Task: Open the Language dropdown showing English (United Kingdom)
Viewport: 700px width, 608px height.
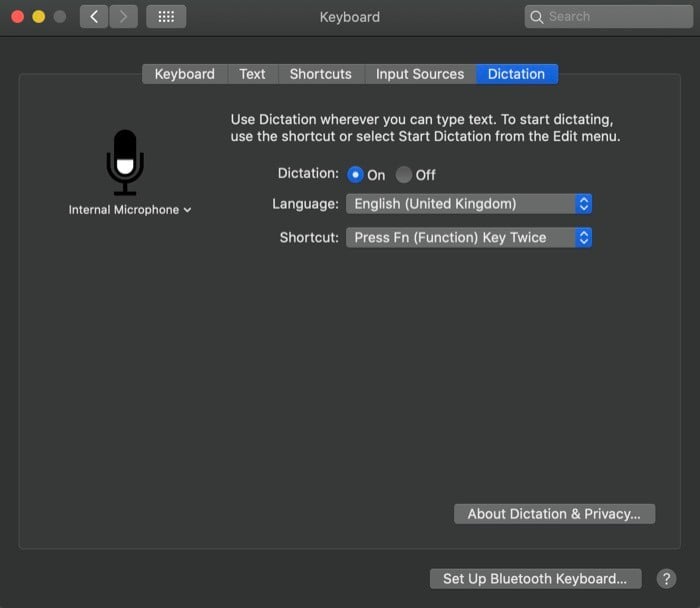Action: [x=469, y=204]
